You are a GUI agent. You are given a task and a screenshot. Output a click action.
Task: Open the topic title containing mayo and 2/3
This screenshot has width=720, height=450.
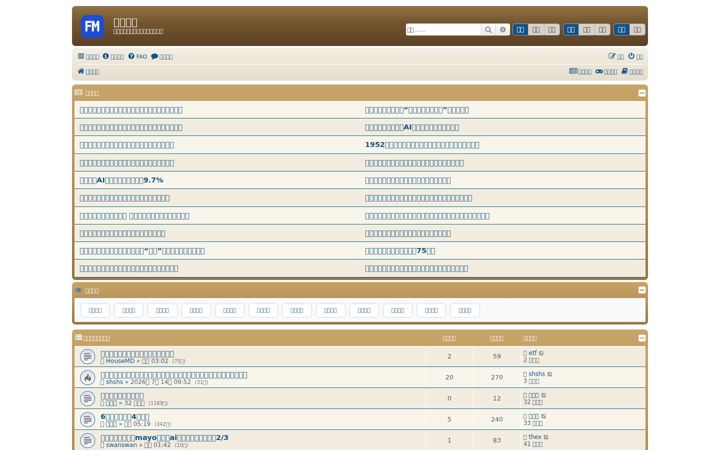click(x=164, y=438)
